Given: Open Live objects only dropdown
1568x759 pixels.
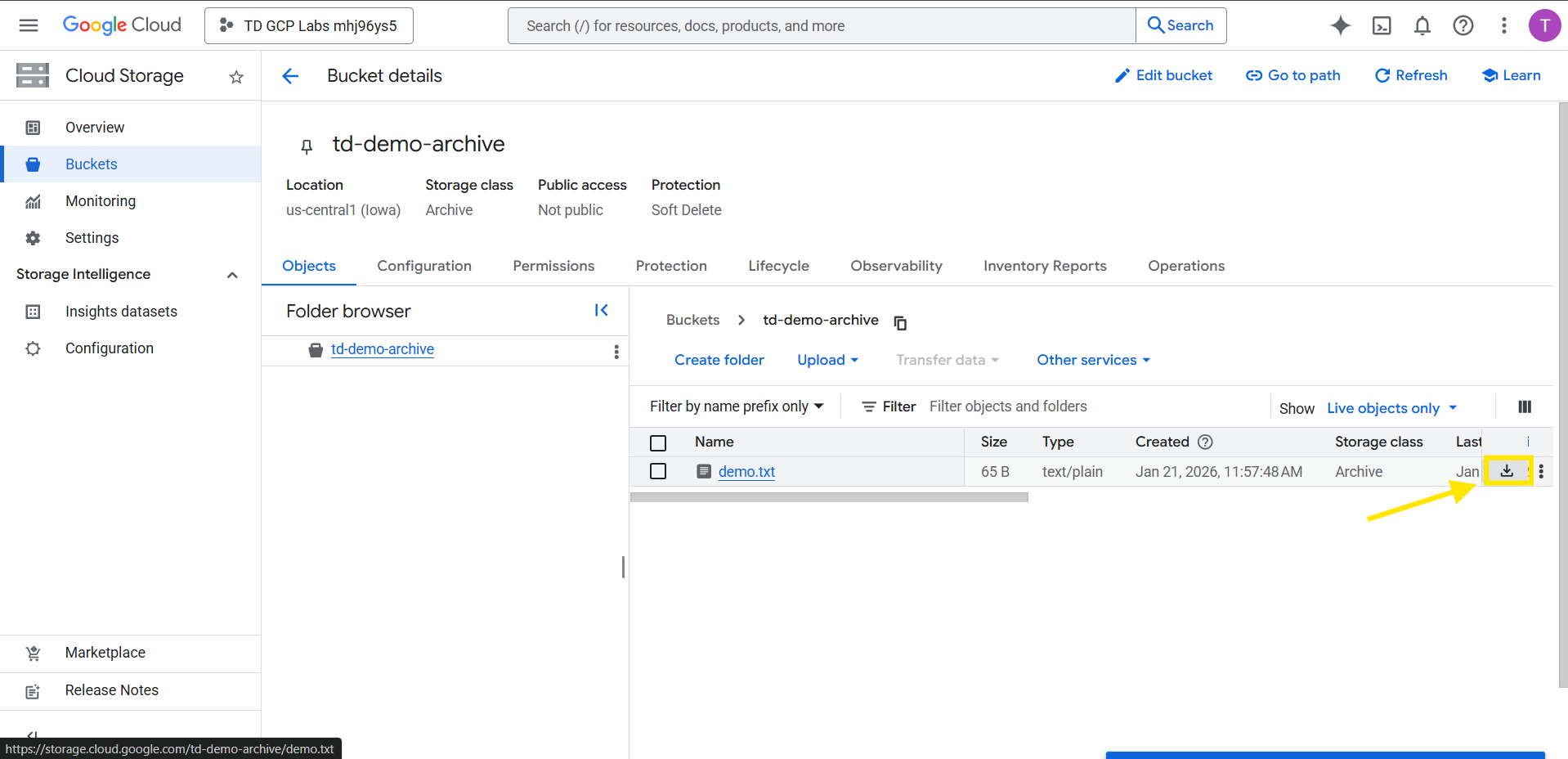Looking at the screenshot, I should coord(1391,407).
